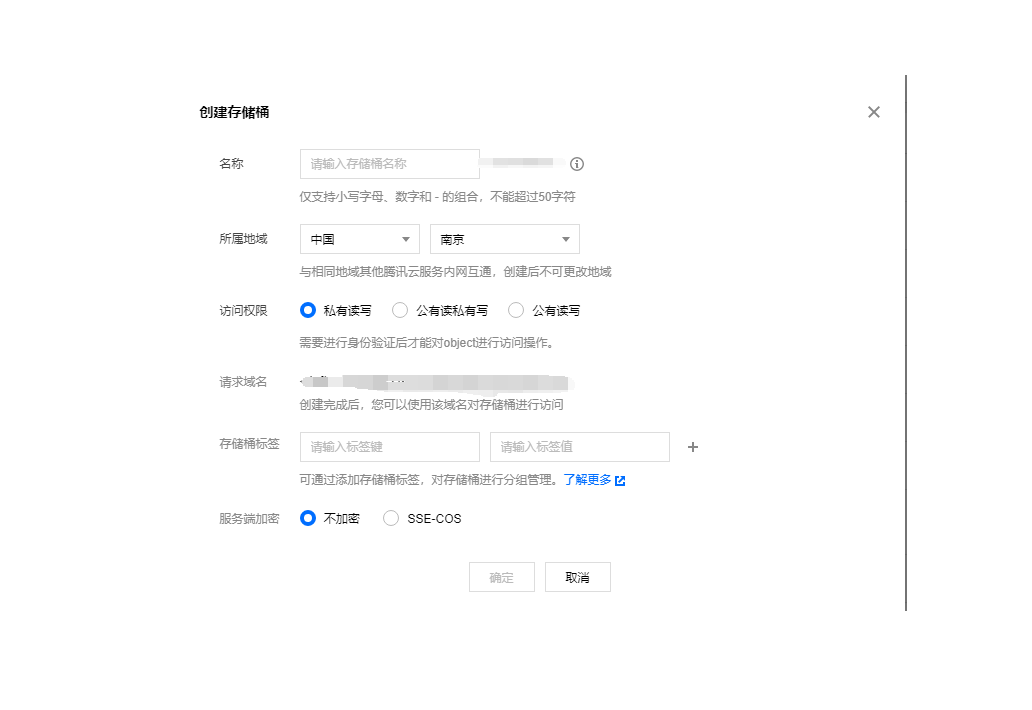The width and height of the screenshot is (1032, 710).
Task: Click the blurred 请求域名 domain text
Action: [x=435, y=382]
